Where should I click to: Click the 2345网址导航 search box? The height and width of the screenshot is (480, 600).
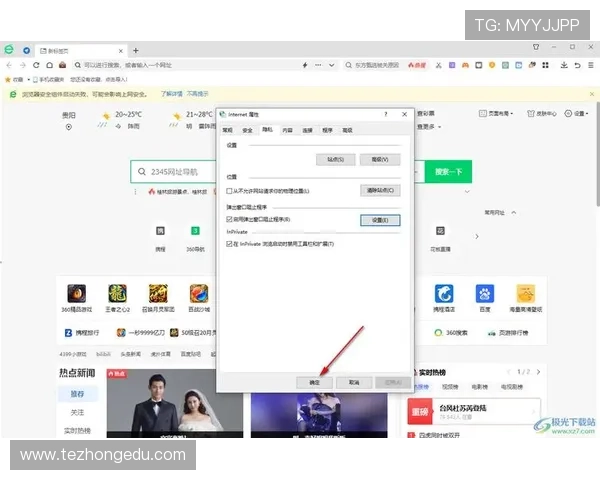click(x=173, y=172)
